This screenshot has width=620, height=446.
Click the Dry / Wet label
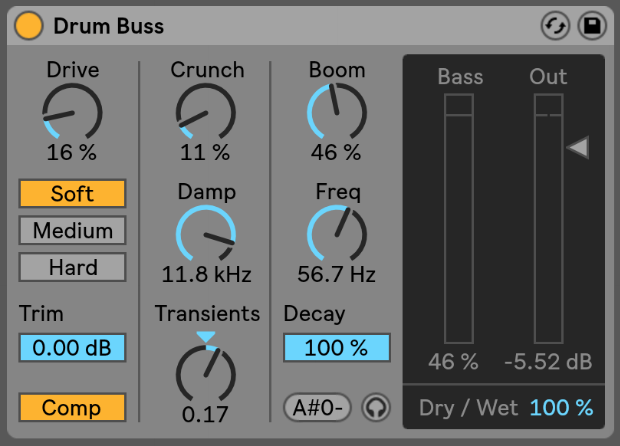pos(469,408)
